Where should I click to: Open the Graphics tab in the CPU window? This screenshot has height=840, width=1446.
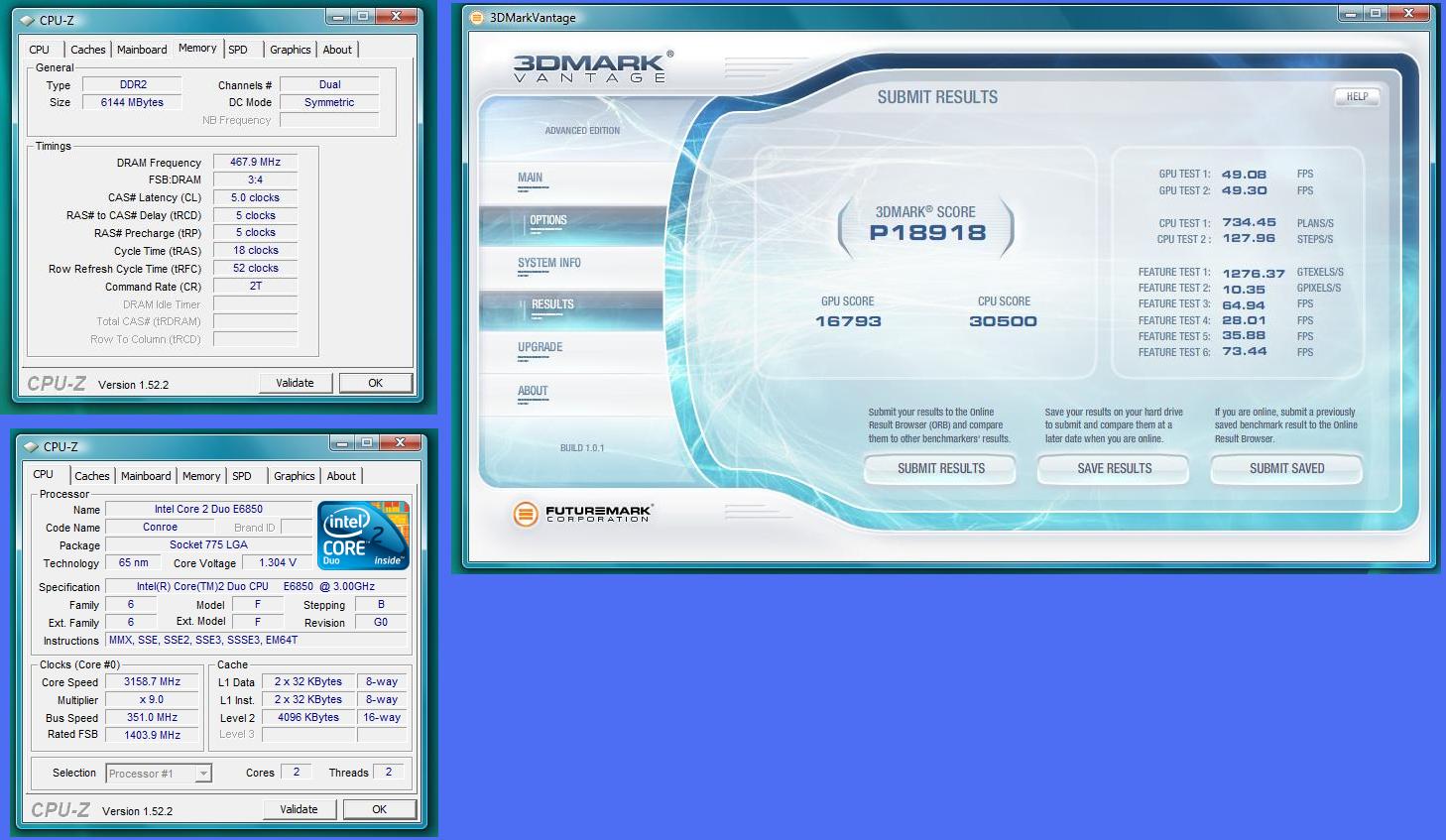coord(295,476)
